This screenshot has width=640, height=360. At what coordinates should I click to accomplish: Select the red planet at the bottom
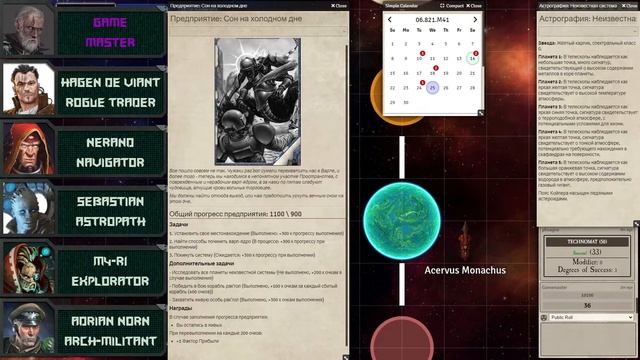[x=402, y=339]
